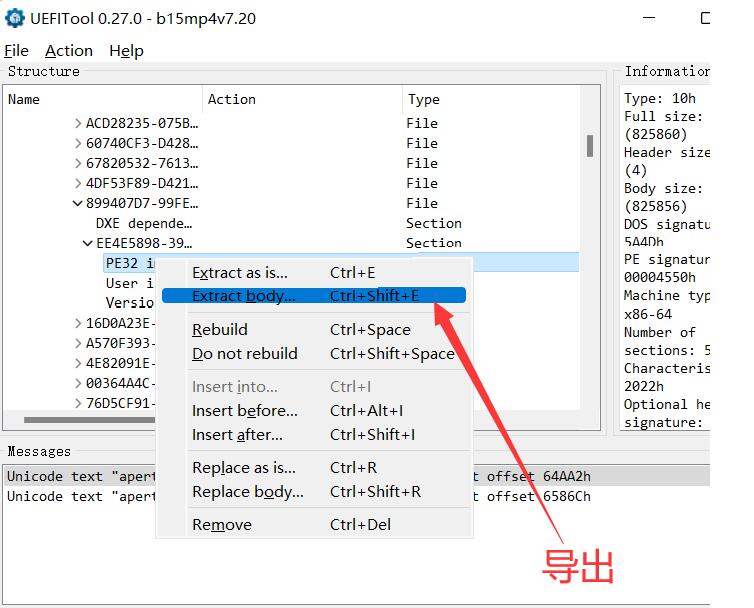This screenshot has height=608, width=754.
Task: Click the Name column header
Action: click(x=102, y=99)
